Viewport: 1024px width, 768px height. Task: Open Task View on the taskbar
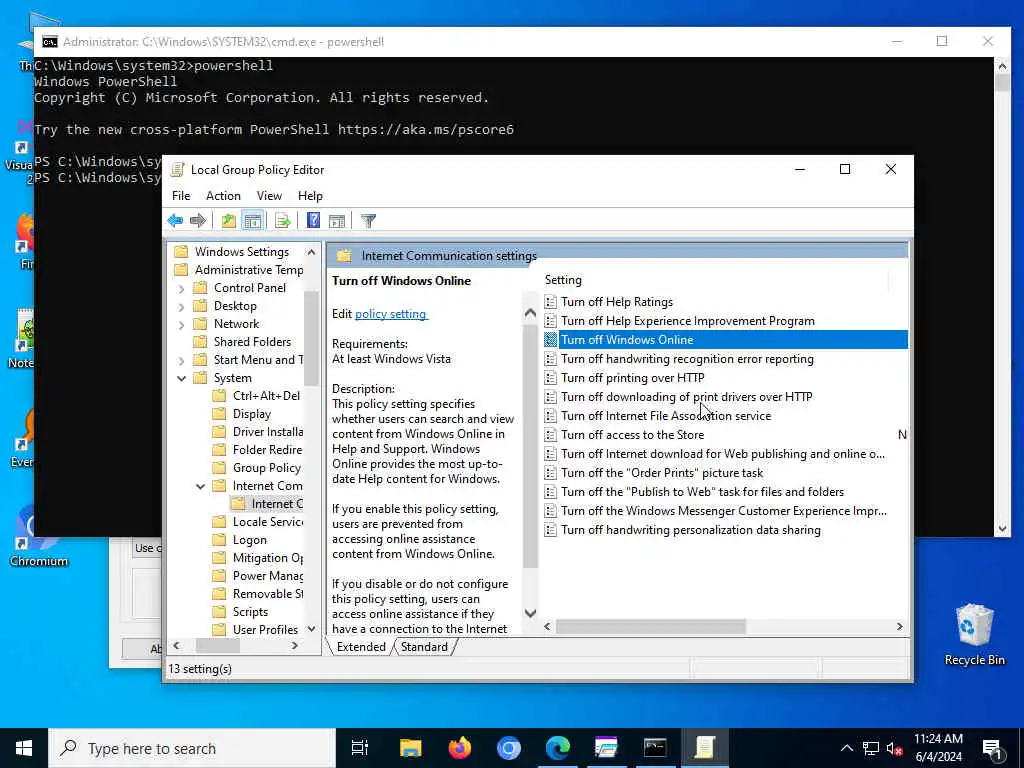[360, 748]
